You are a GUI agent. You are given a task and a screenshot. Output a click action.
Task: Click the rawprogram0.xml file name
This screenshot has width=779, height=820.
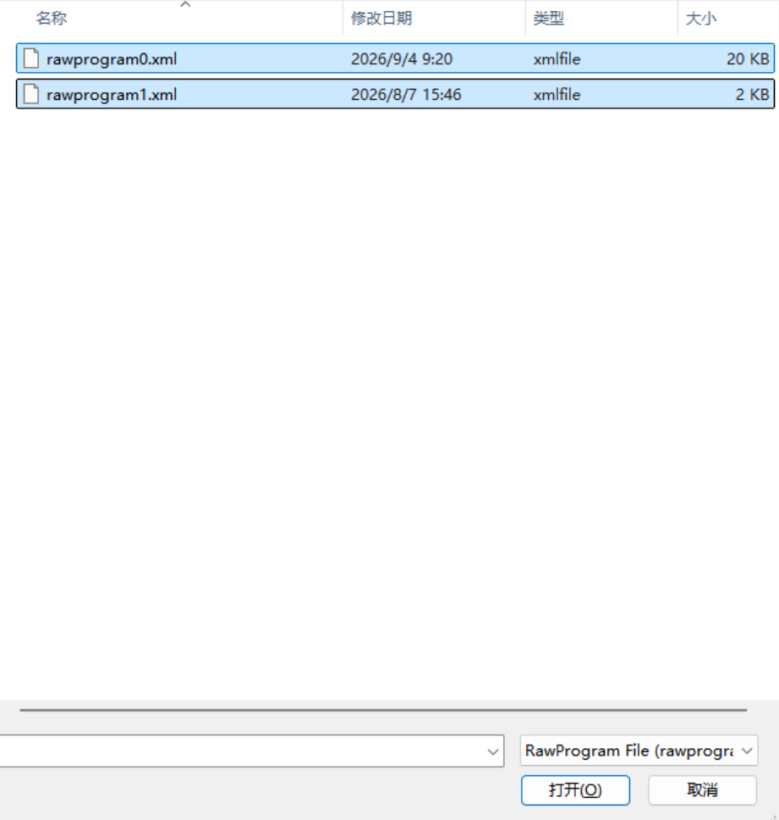pos(111,59)
